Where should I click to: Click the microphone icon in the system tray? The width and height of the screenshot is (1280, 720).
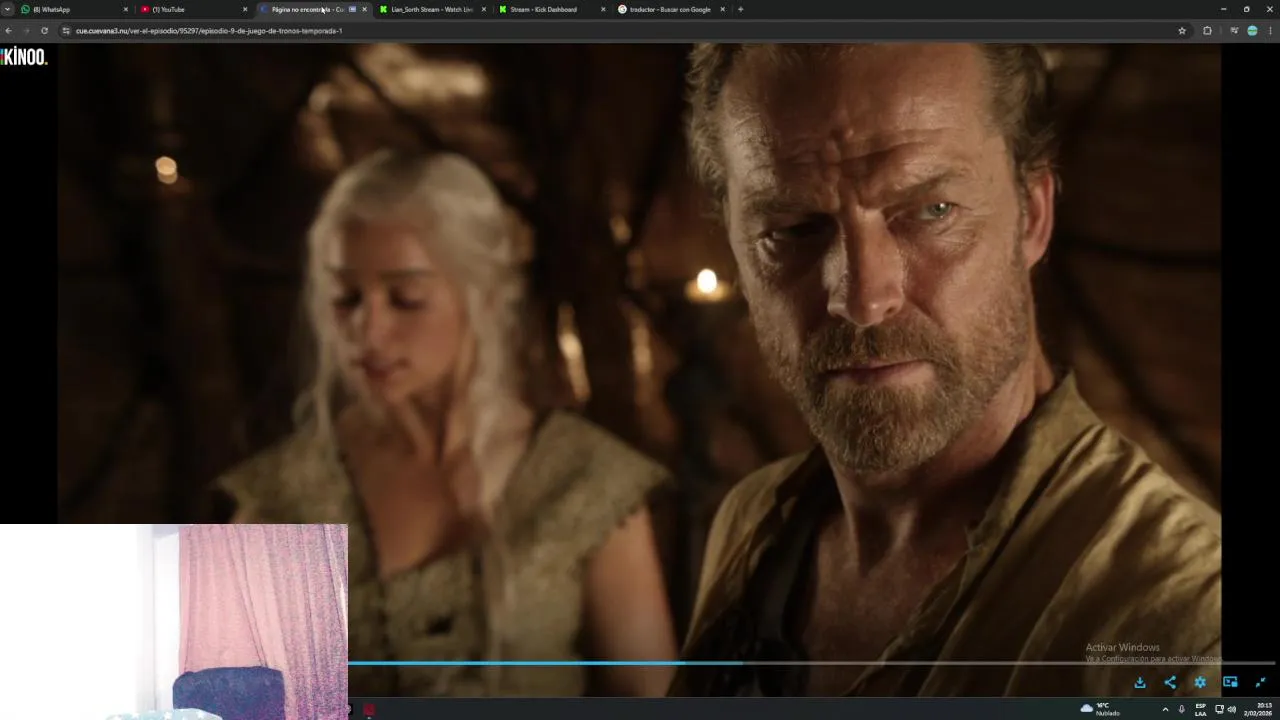[1181, 709]
